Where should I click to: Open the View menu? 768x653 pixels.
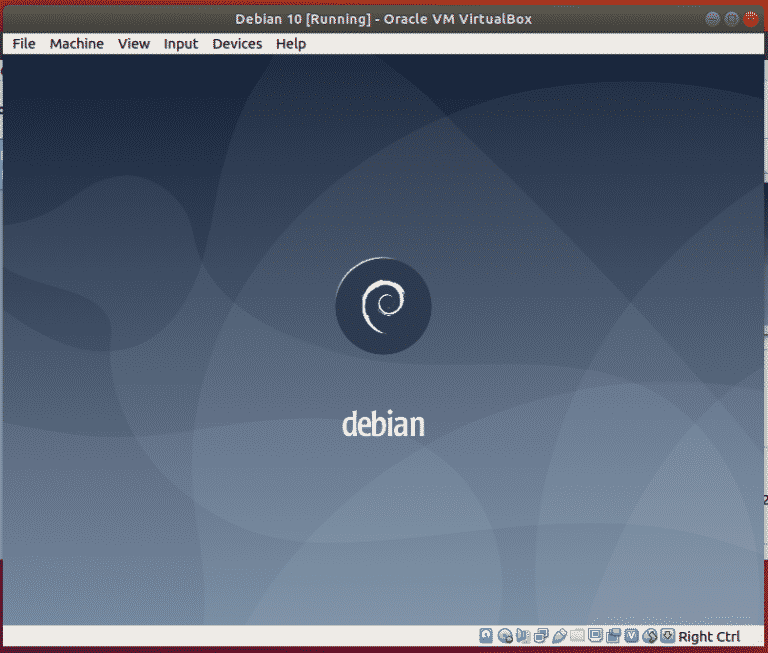133,44
